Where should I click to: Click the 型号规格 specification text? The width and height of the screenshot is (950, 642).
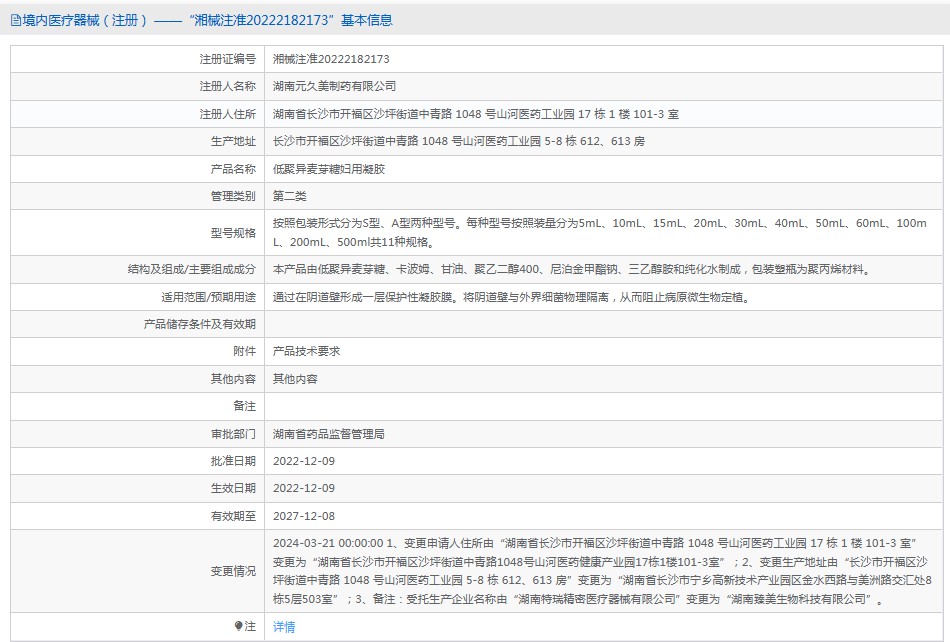click(x=600, y=232)
